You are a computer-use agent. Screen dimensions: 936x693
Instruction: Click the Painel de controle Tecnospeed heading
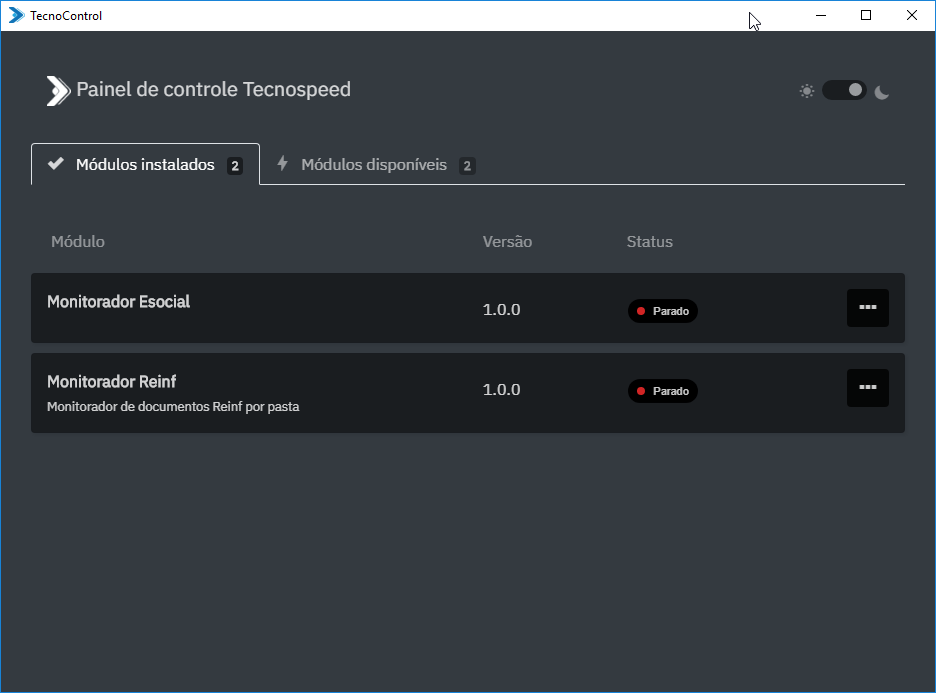[x=214, y=90]
